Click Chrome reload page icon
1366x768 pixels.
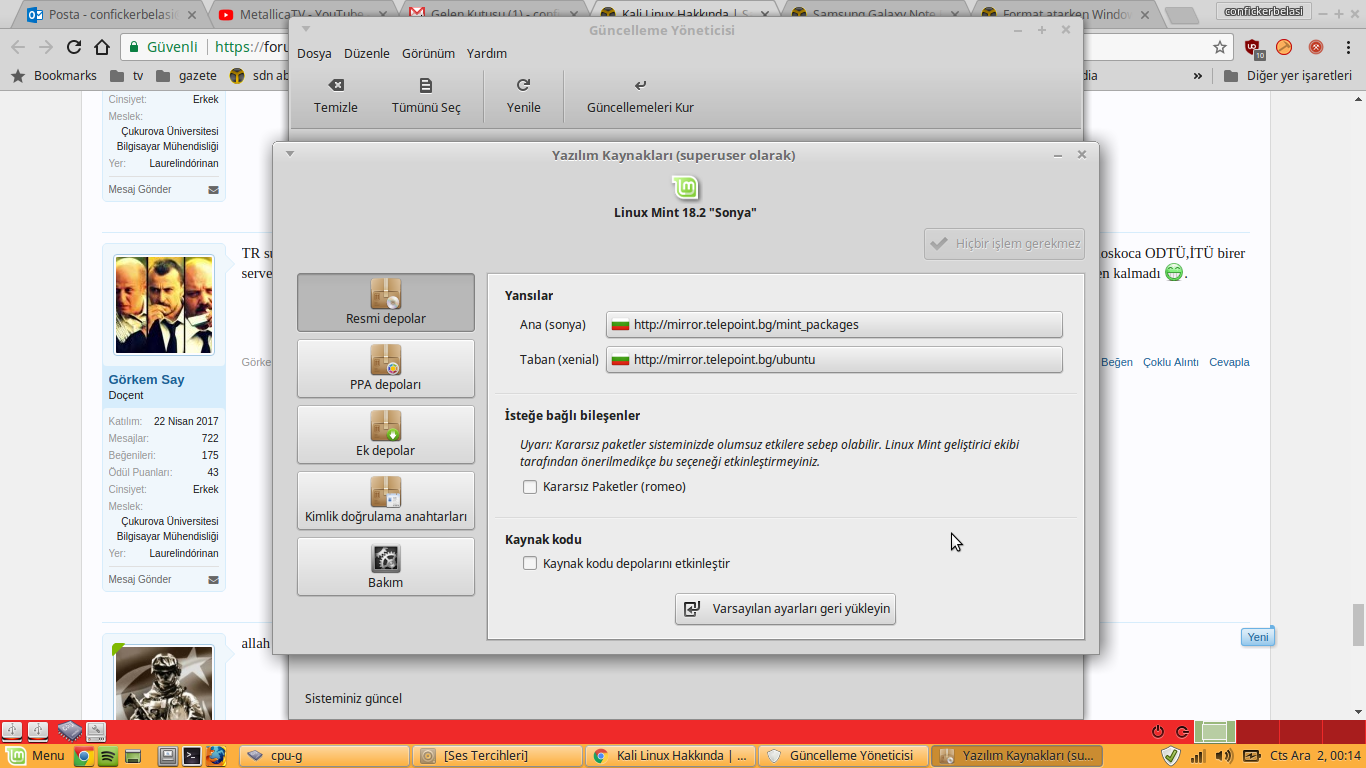[74, 47]
